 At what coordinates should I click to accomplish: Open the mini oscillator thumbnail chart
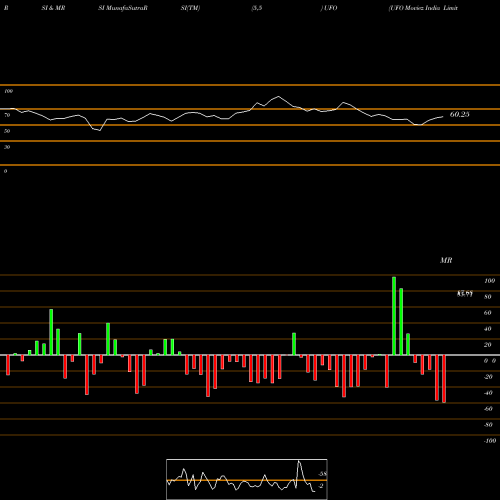pyautogui.click(x=247, y=479)
